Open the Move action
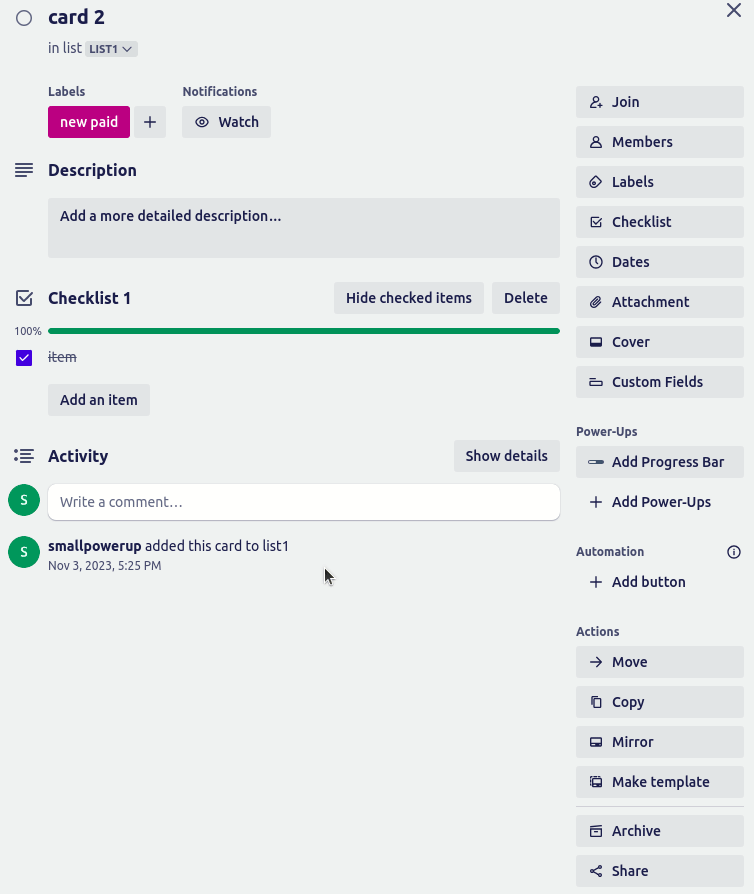754x894 pixels. [659, 661]
